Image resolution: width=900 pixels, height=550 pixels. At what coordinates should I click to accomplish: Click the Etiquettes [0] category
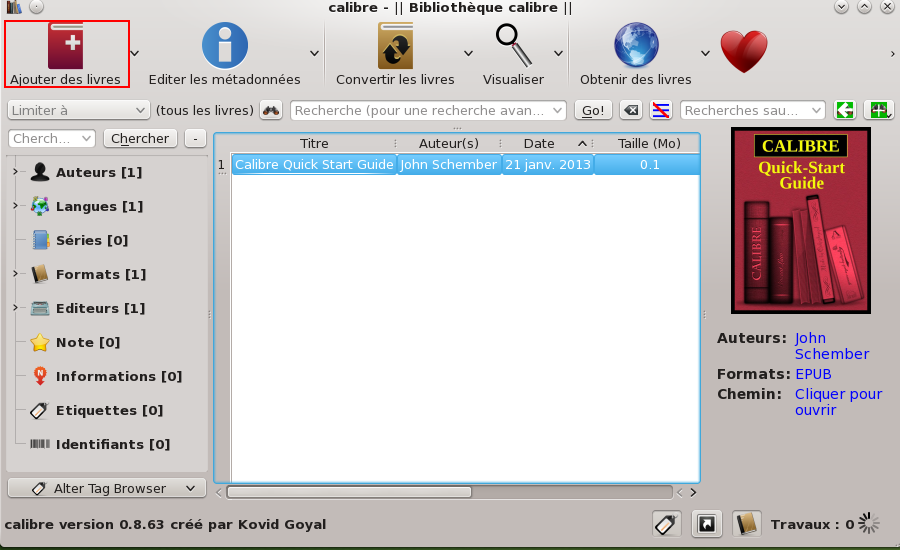tap(109, 410)
